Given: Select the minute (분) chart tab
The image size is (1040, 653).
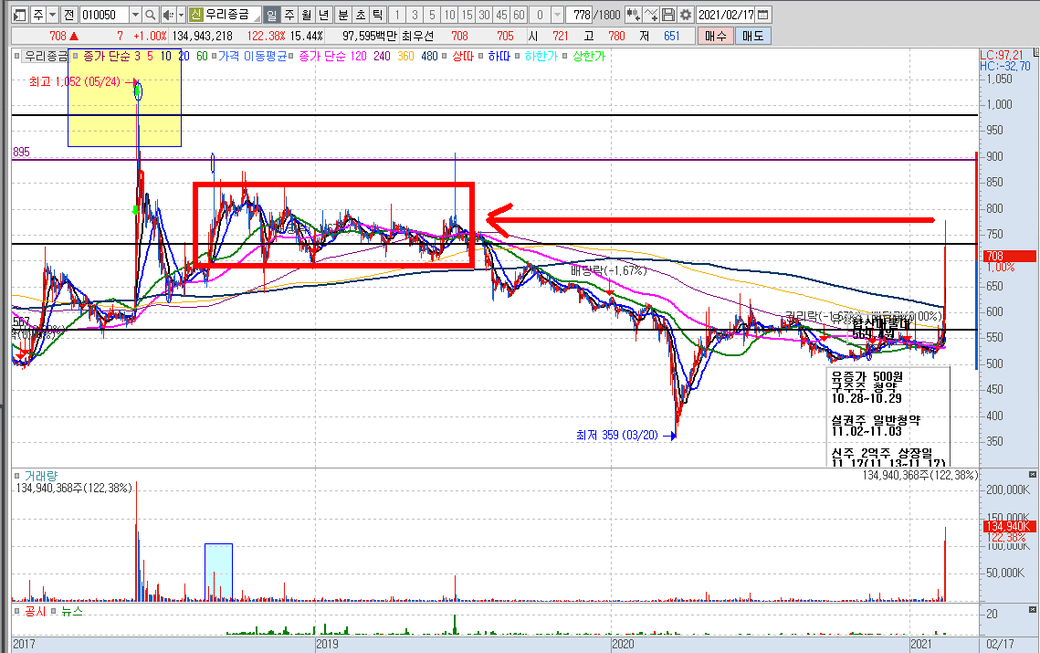Looking at the screenshot, I should click(343, 15).
